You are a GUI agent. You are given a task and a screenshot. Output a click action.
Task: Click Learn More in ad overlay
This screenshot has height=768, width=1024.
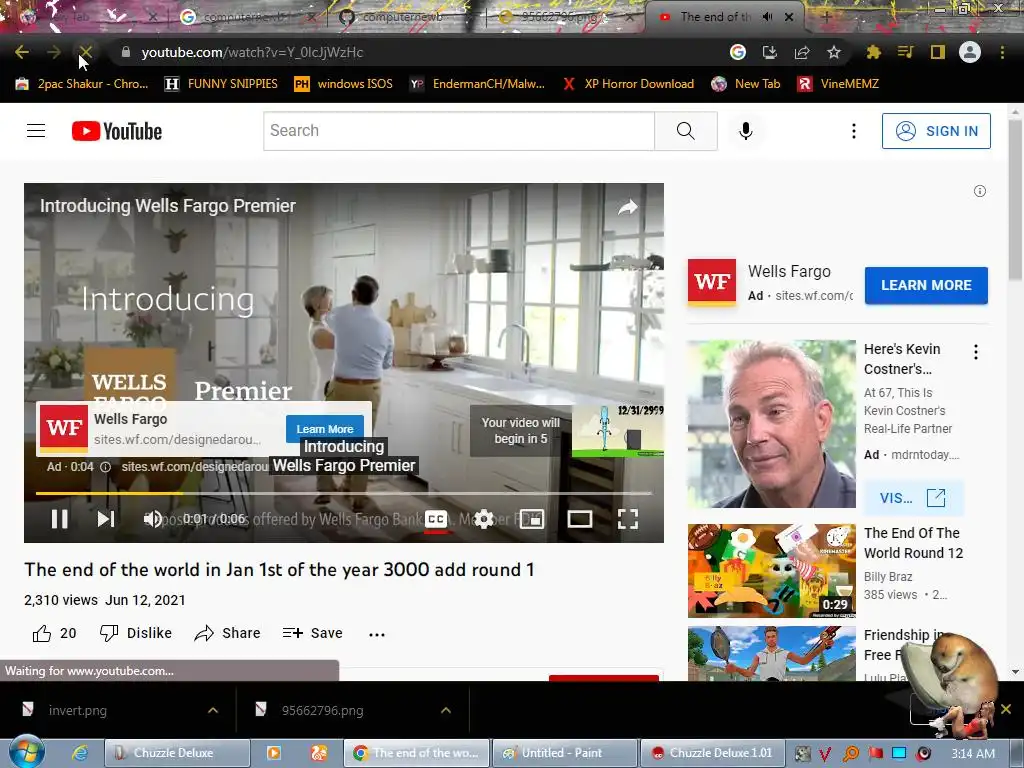(325, 428)
